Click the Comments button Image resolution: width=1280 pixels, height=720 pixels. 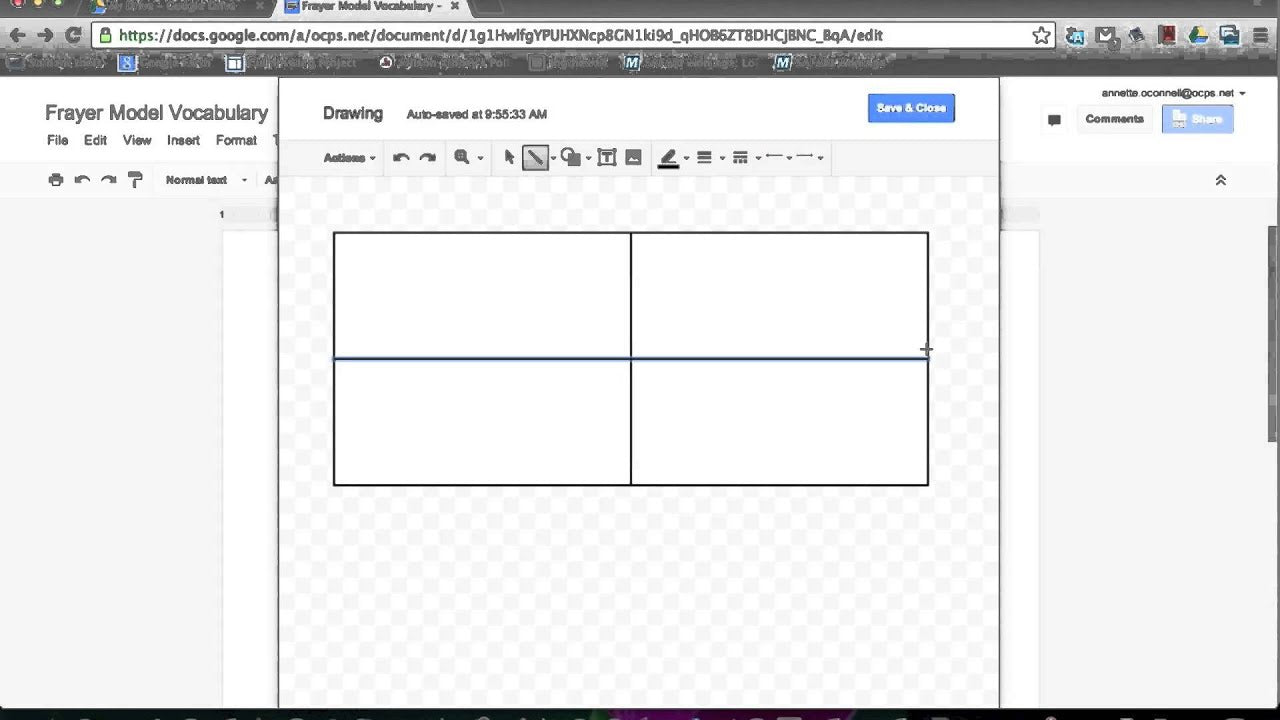coord(1114,119)
